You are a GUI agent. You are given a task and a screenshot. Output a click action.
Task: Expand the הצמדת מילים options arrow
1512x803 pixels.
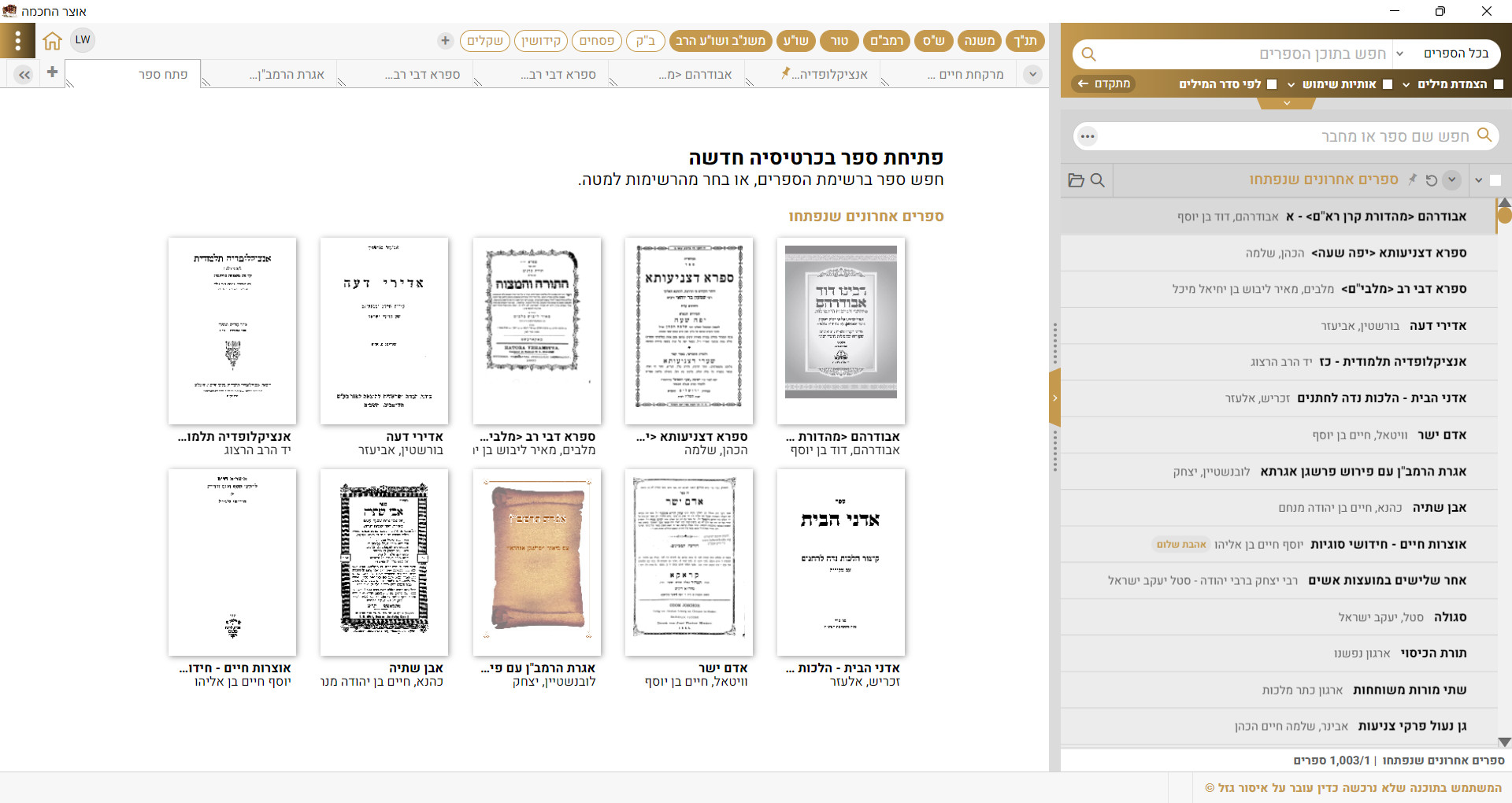1406,85
